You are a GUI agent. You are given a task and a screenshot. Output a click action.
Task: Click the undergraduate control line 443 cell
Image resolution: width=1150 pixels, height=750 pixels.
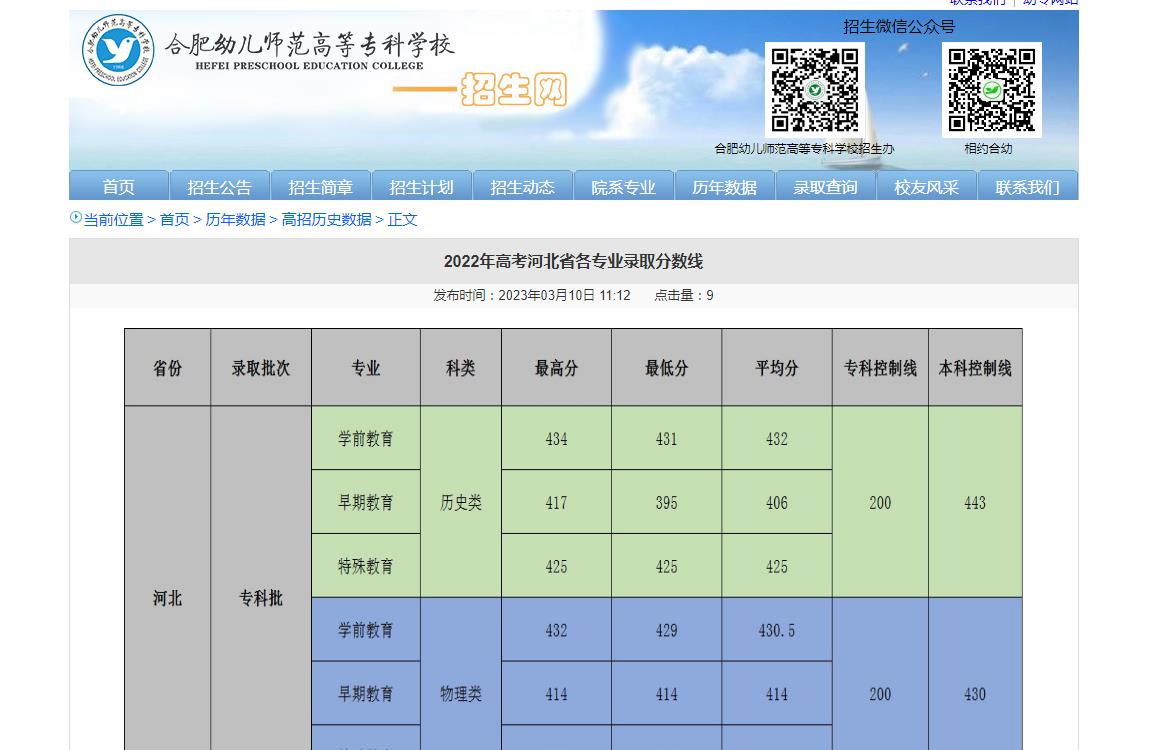(975, 502)
